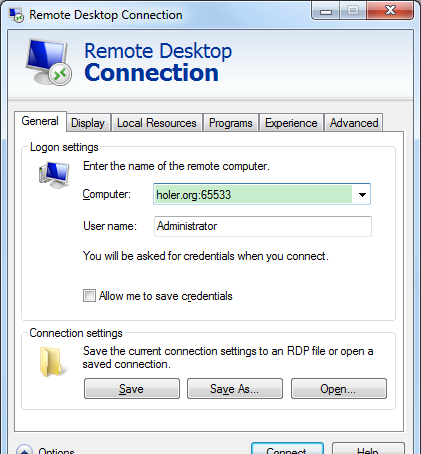421x454 pixels.
Task: Select the General tab
Action: [40, 121]
